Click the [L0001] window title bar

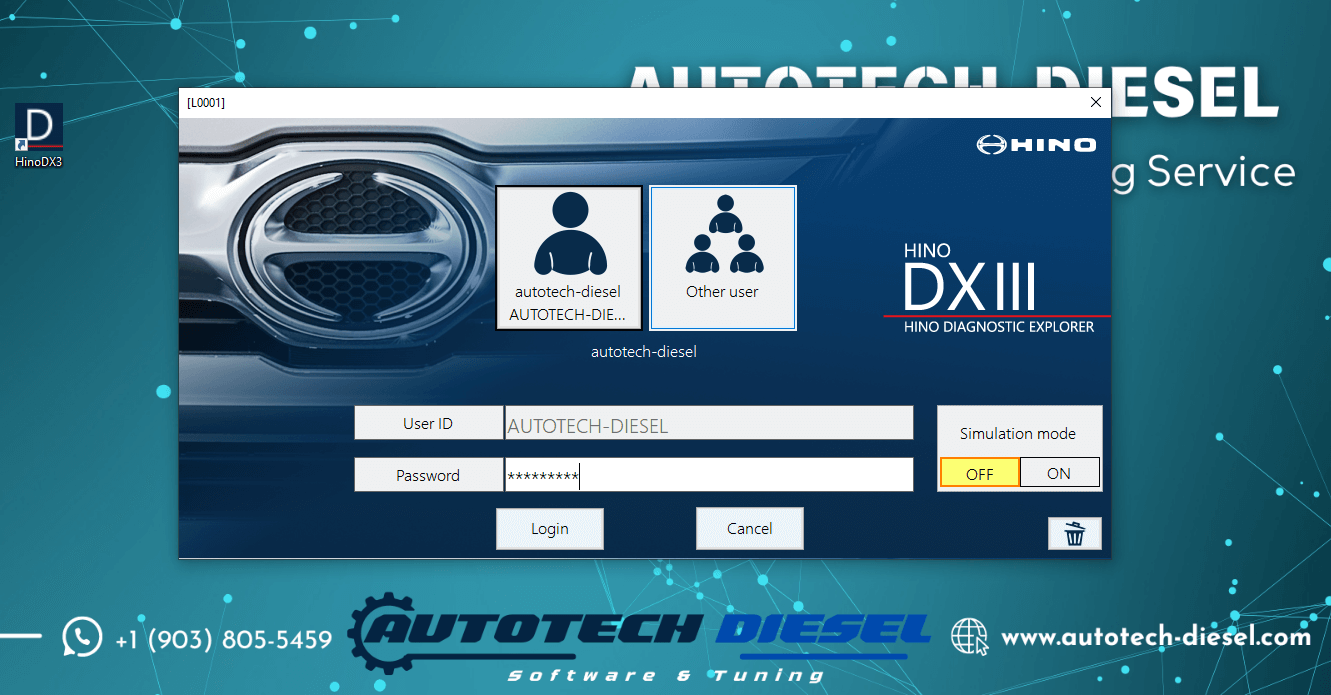tap(600, 102)
